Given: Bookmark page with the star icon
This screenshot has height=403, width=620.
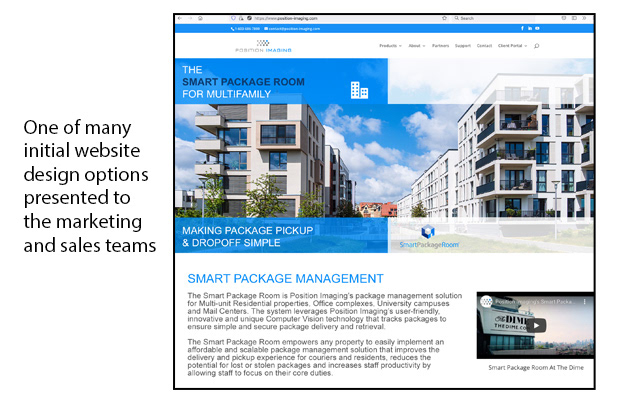Looking at the screenshot, I should 444,18.
